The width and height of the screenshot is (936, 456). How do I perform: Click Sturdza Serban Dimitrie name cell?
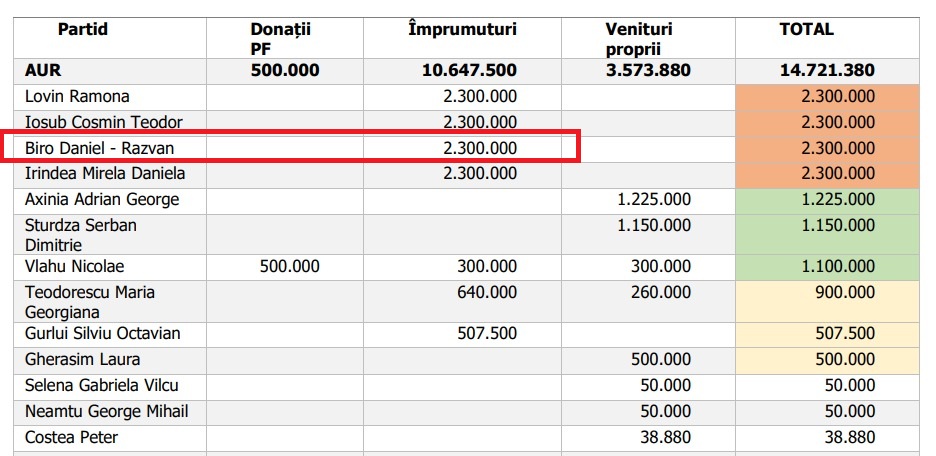81,234
